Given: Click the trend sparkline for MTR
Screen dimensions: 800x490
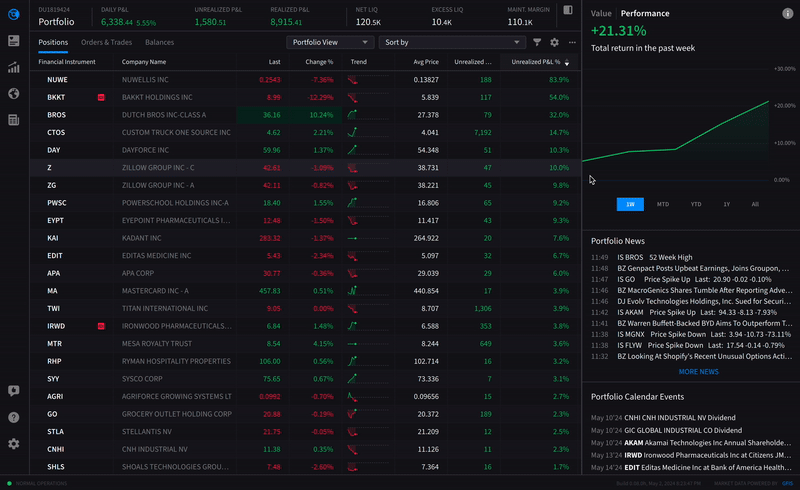Looking at the screenshot, I should tap(353, 344).
